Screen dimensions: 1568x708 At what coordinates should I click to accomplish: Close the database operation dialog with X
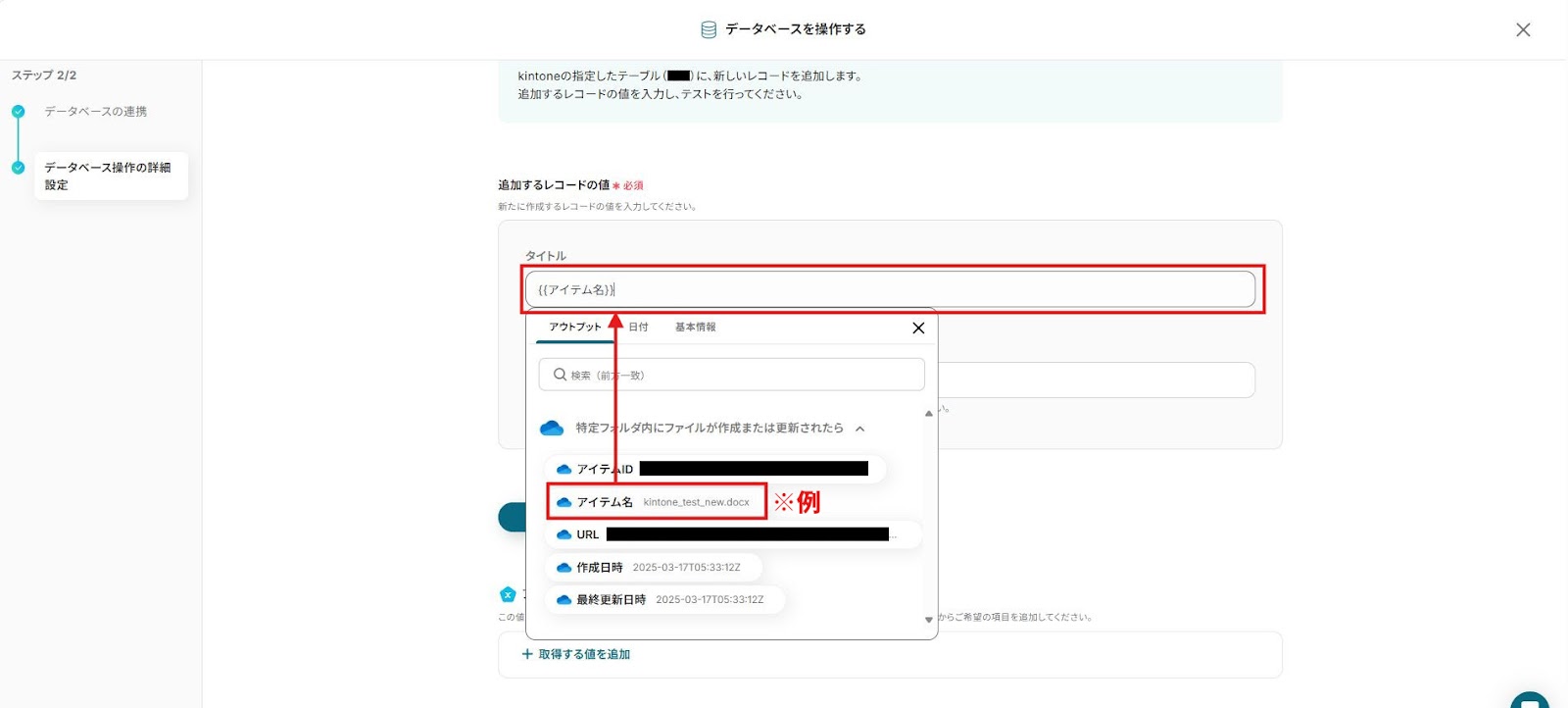1523,29
